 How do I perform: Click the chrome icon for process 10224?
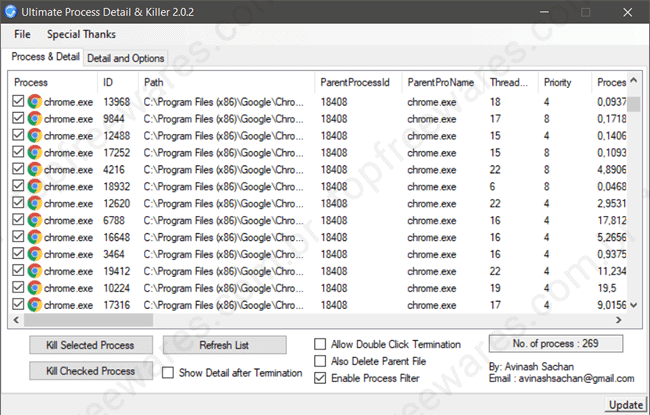point(35,288)
